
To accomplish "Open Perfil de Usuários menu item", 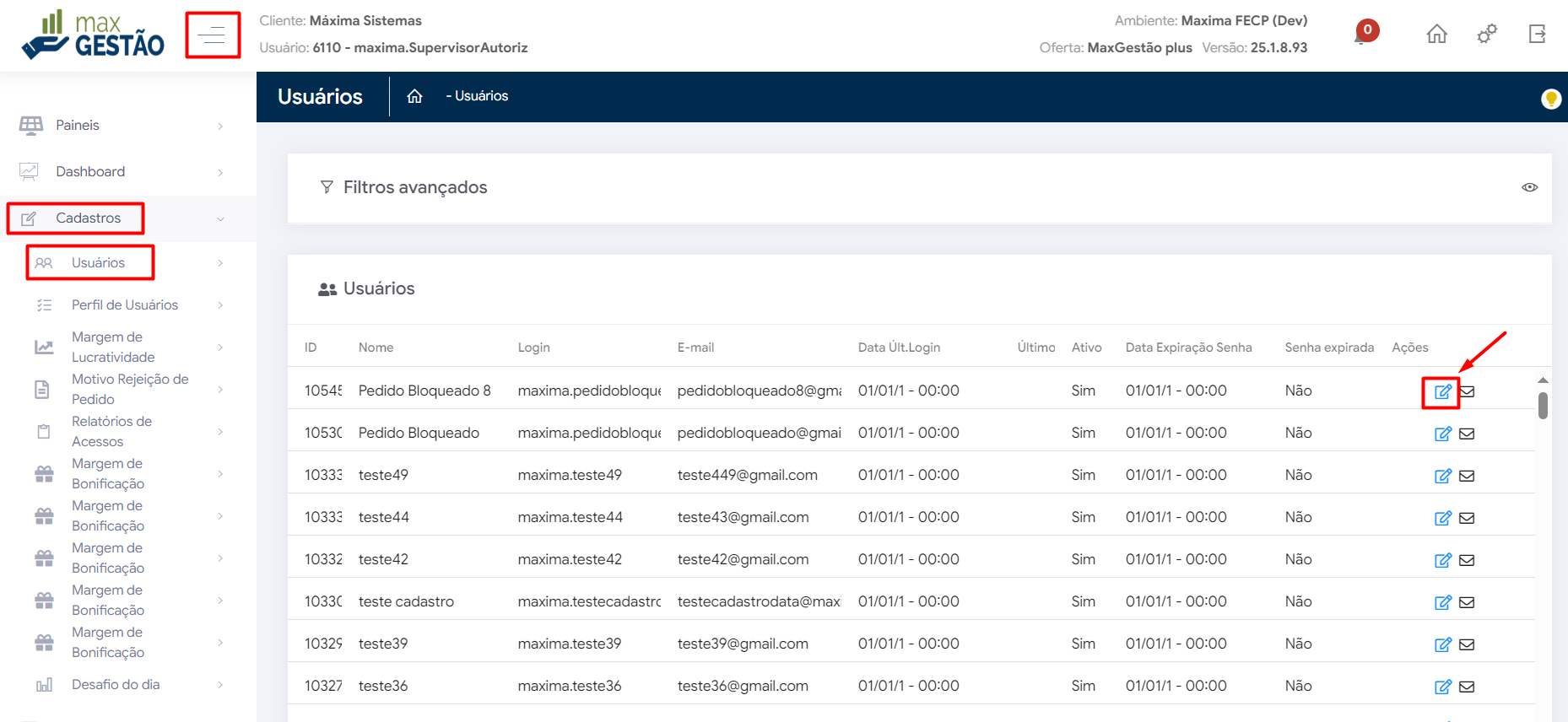I will (x=124, y=305).
